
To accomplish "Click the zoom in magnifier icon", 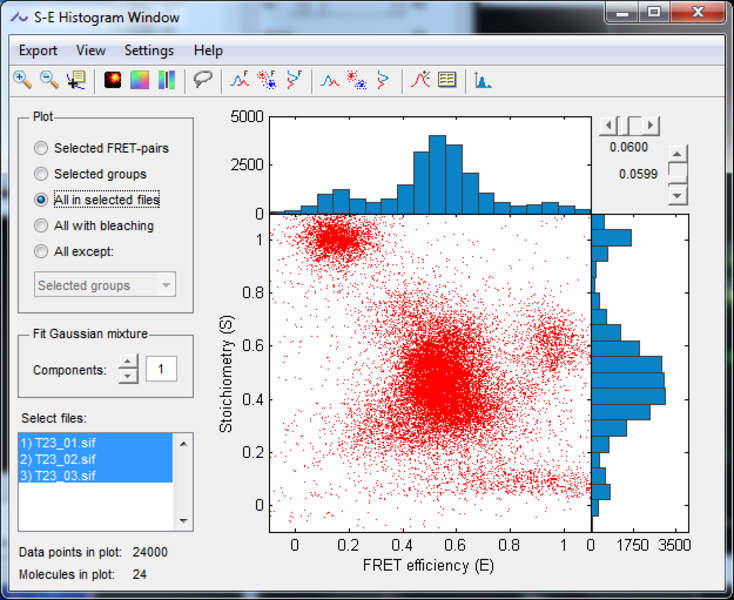I will coord(22,80).
